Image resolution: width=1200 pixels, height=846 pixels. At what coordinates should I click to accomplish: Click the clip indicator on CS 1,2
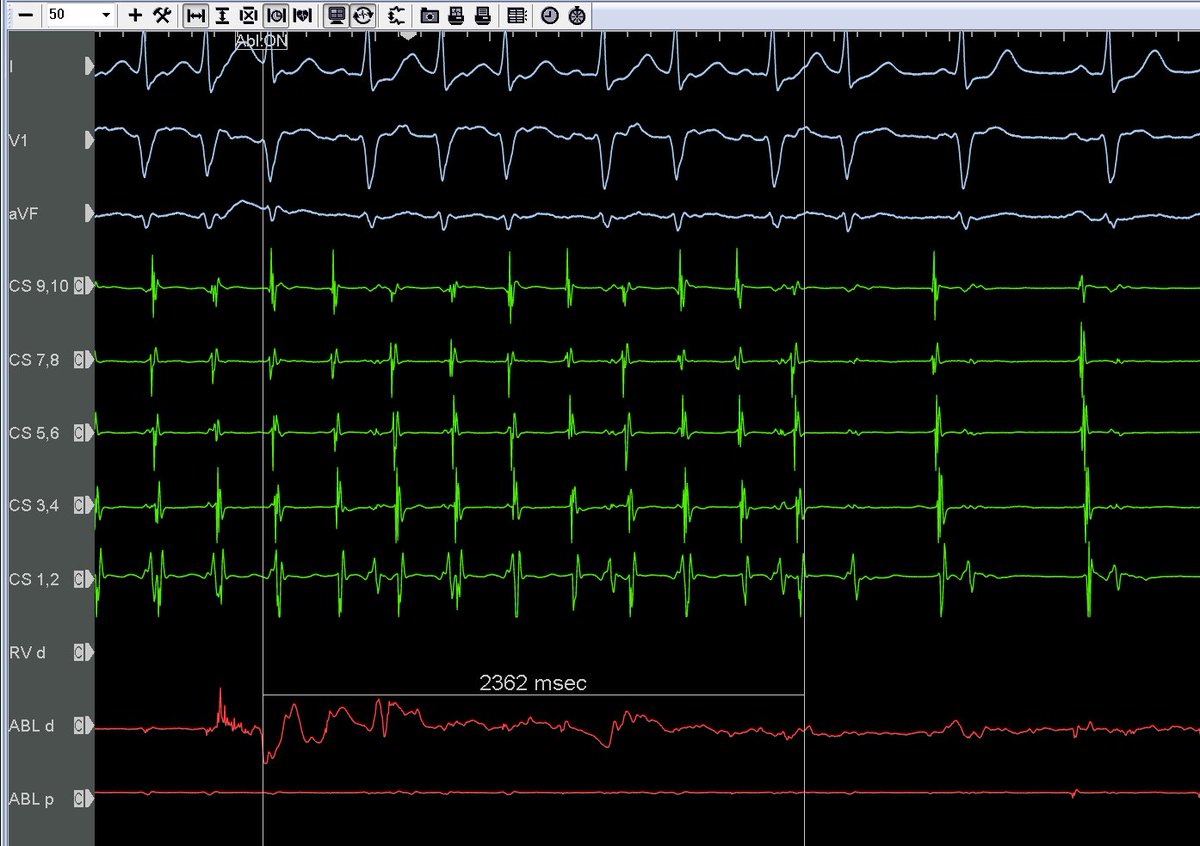click(78, 579)
